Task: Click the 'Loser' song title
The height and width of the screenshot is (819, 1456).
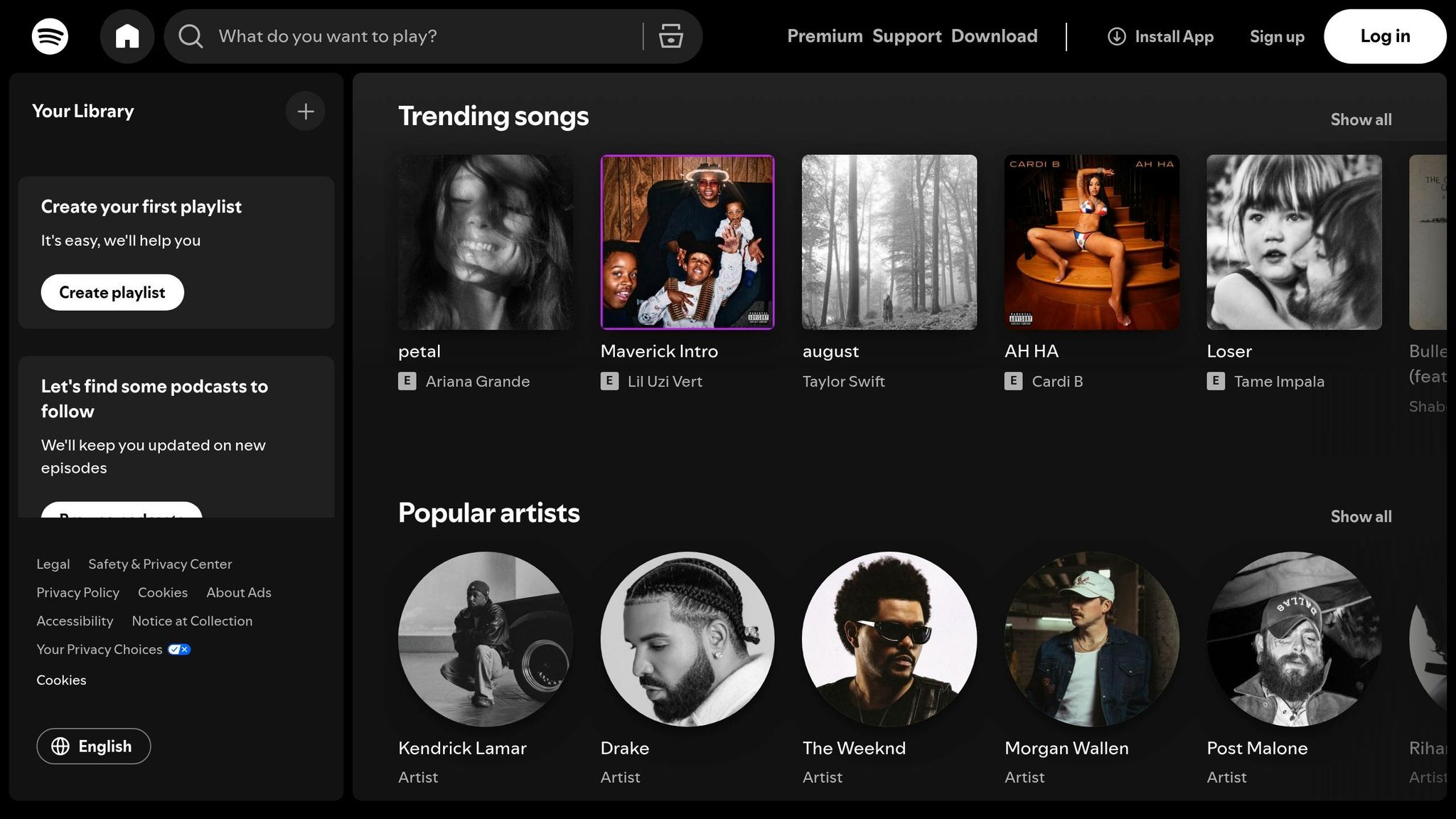Action: (1229, 351)
